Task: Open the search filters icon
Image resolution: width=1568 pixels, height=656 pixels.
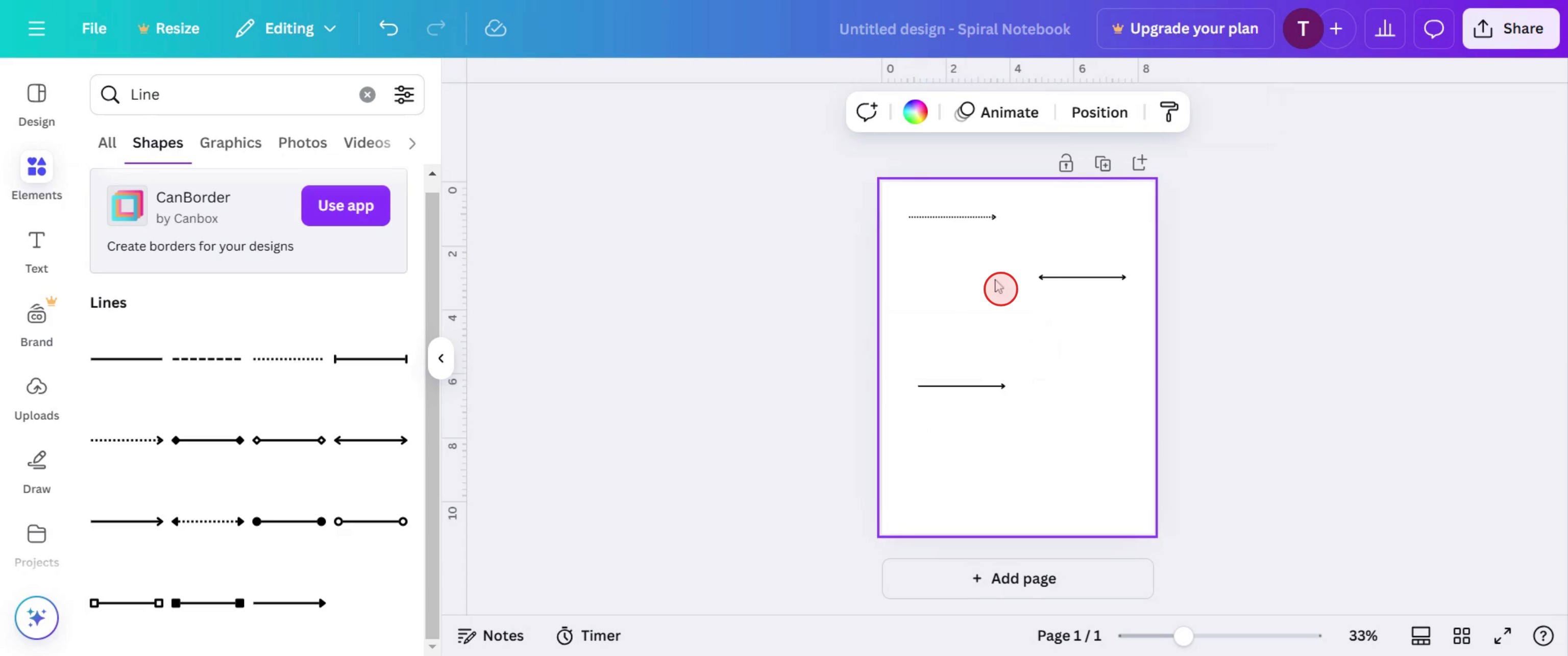Action: (x=404, y=94)
